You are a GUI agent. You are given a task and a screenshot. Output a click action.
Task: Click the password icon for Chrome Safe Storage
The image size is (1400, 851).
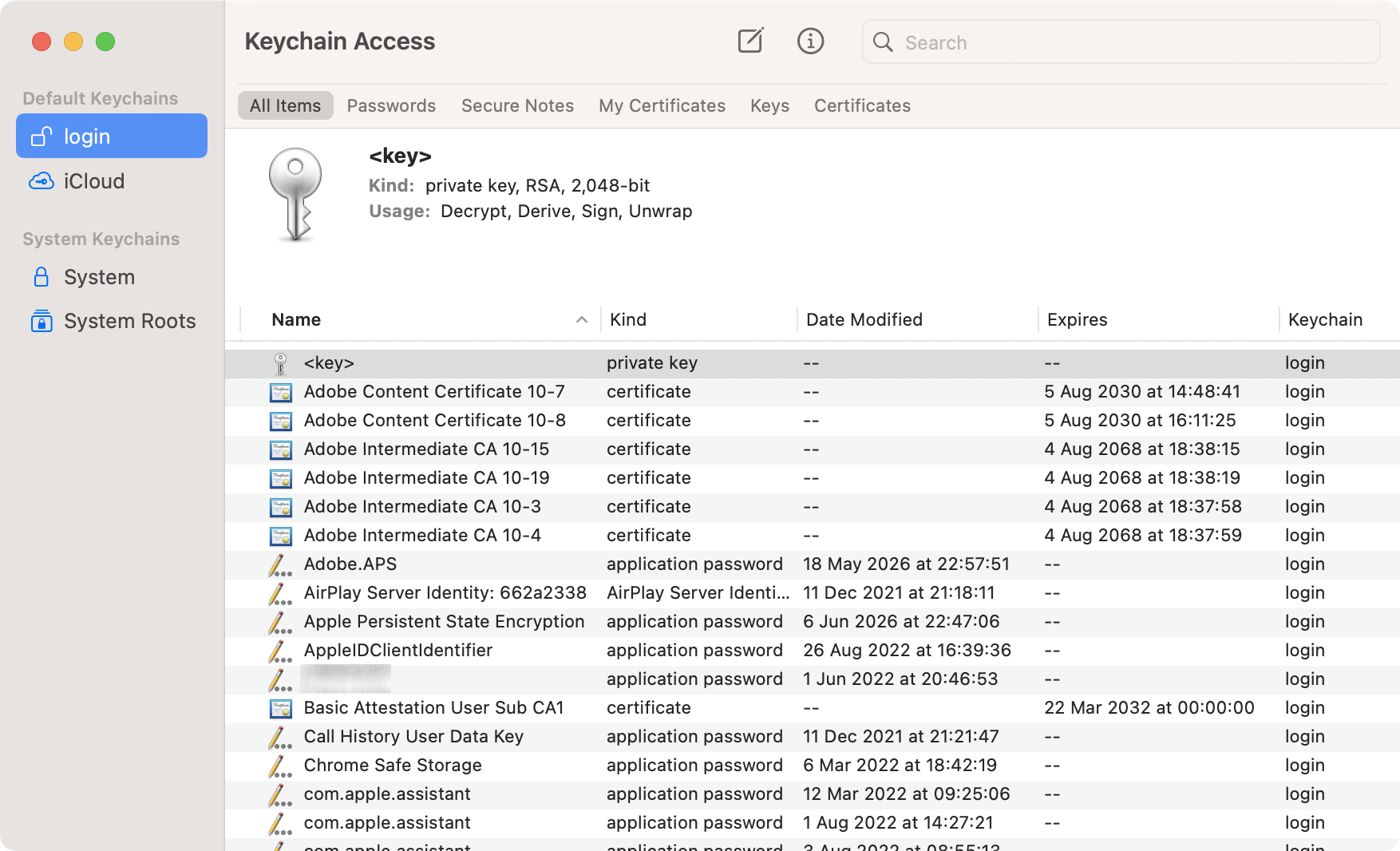pyautogui.click(x=280, y=766)
